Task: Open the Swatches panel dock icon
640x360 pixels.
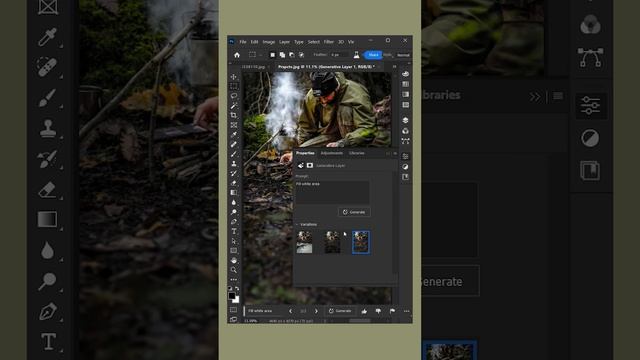Action: tap(405, 84)
